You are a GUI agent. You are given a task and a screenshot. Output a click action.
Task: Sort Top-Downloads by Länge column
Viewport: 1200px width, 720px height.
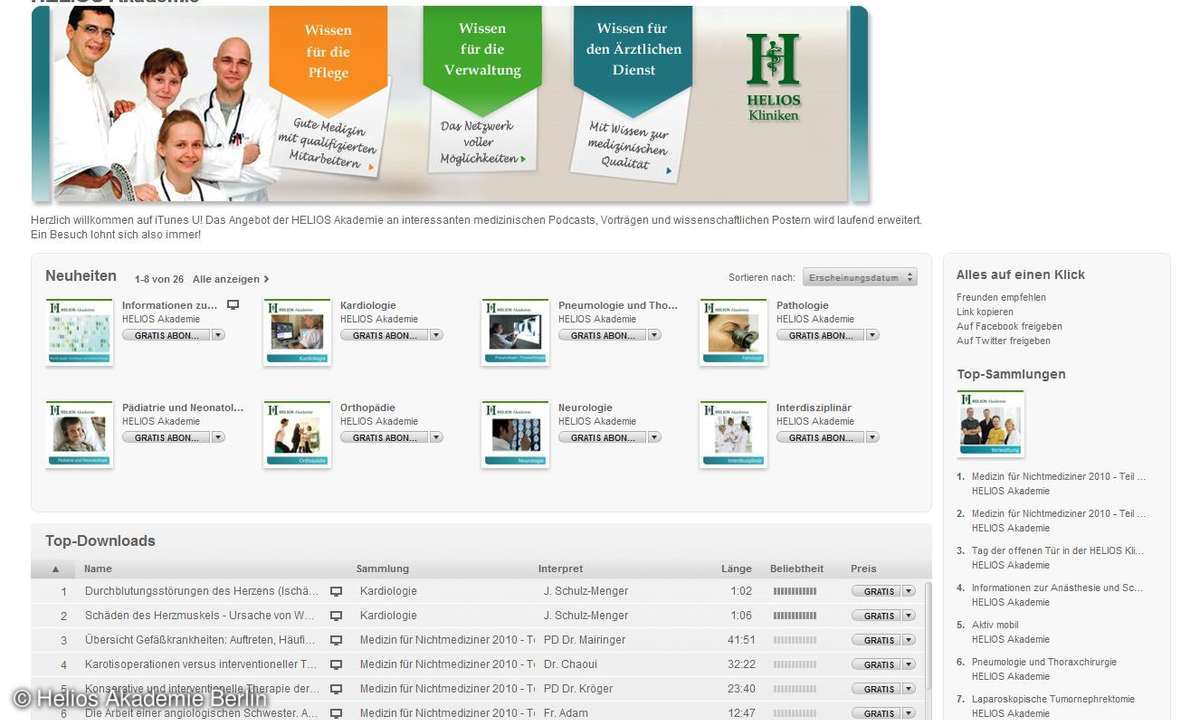click(x=737, y=568)
